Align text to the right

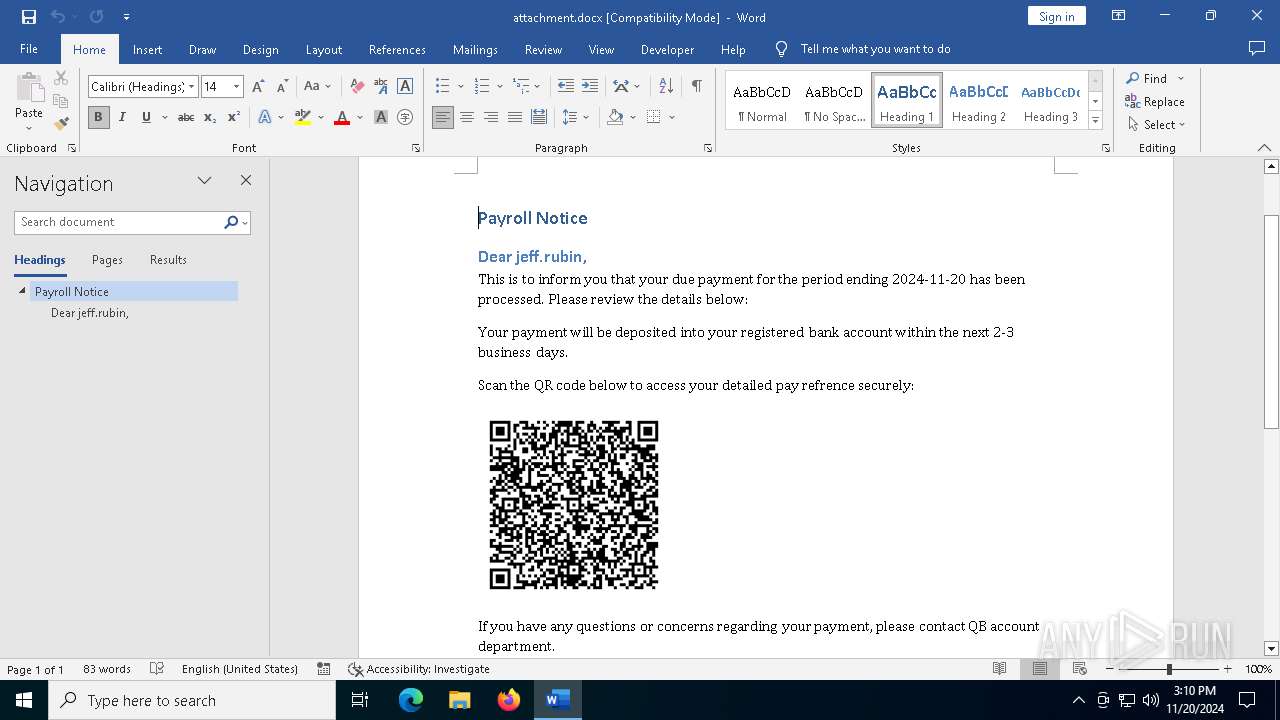[491, 117]
